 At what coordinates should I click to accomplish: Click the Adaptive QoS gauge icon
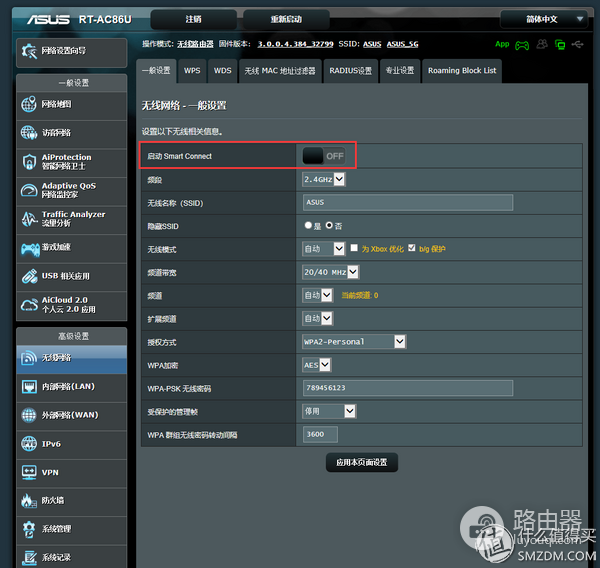click(28, 190)
